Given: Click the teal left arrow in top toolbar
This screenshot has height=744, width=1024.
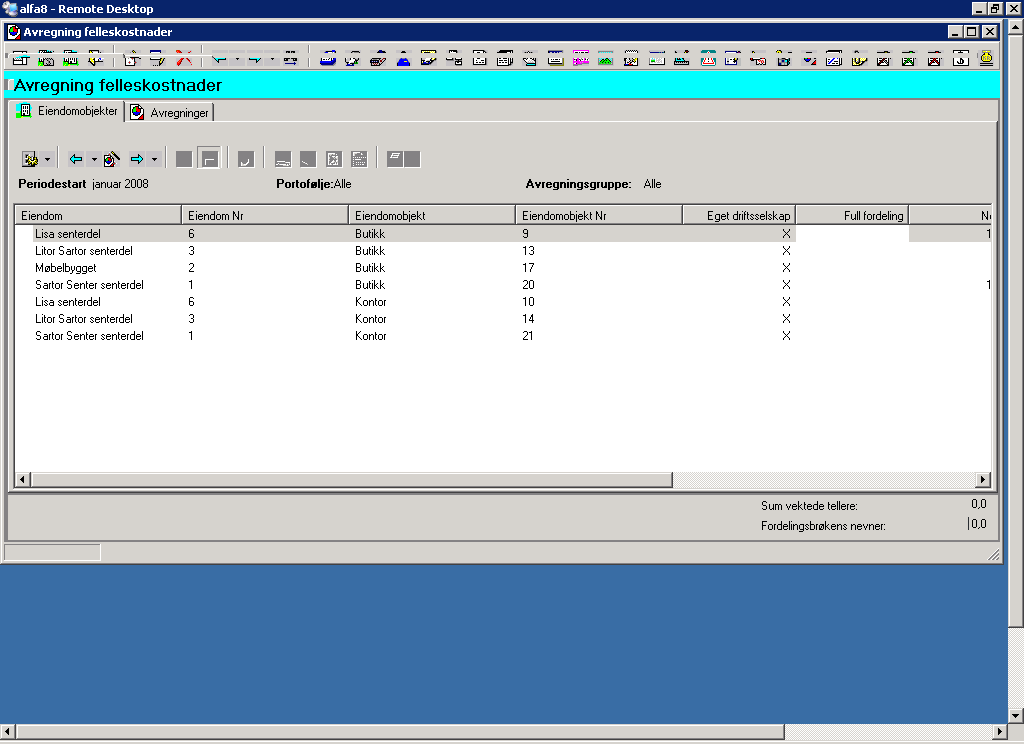Looking at the screenshot, I should [219, 59].
